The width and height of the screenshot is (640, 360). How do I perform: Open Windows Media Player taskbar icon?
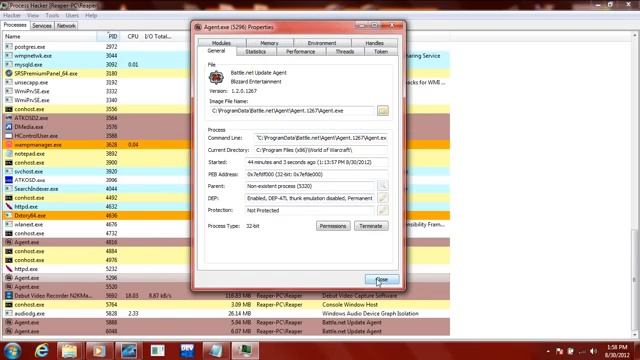coord(99,351)
